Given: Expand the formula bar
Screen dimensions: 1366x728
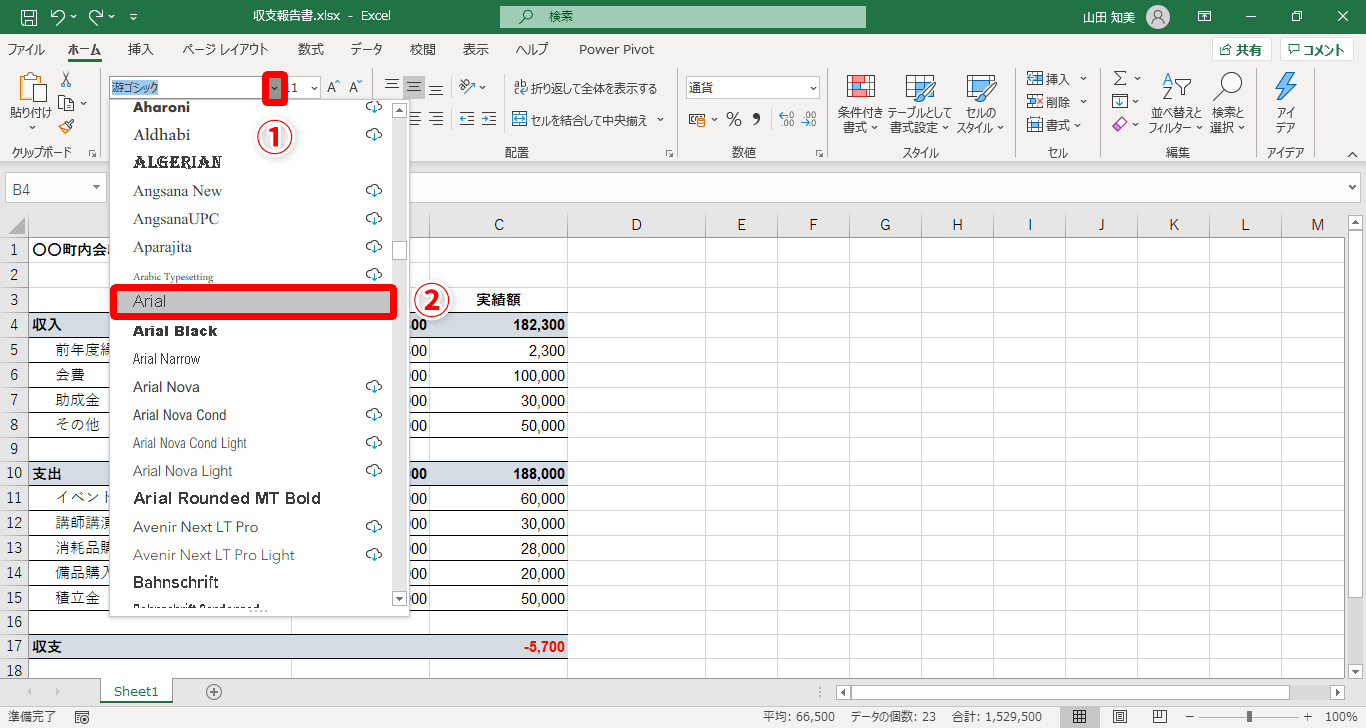Looking at the screenshot, I should (1354, 187).
